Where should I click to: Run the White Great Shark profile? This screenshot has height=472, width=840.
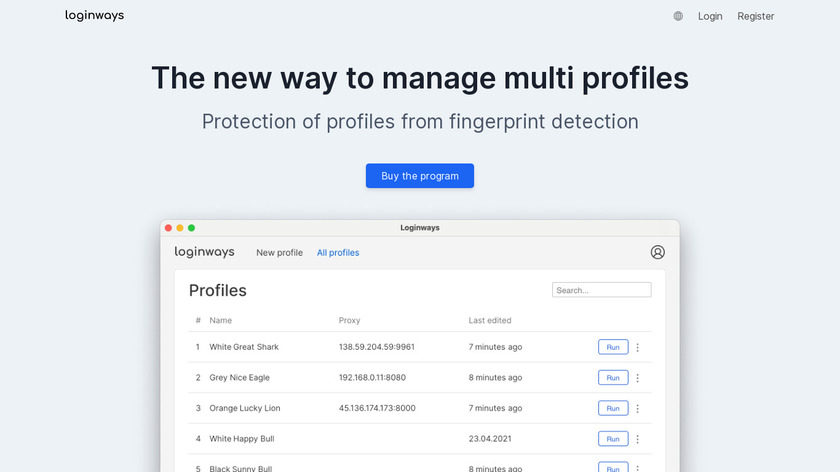coord(613,347)
